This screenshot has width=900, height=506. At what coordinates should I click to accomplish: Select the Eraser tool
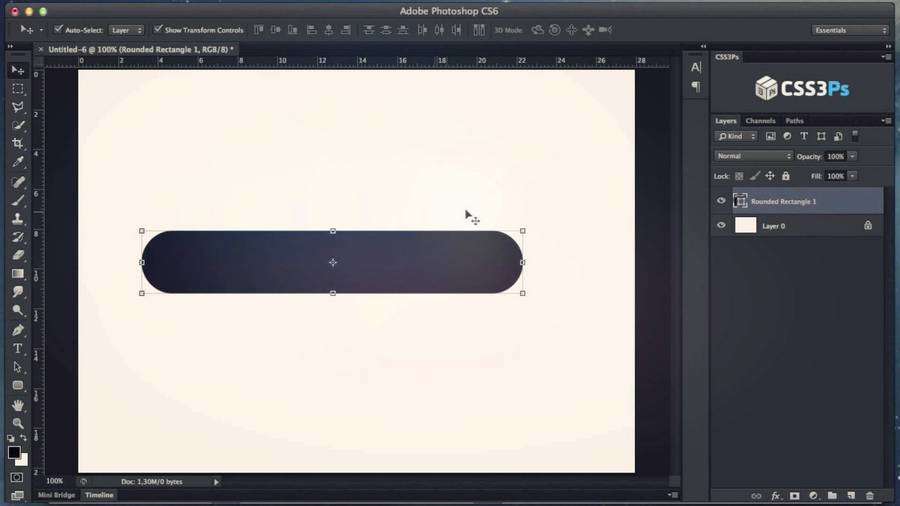point(18,255)
